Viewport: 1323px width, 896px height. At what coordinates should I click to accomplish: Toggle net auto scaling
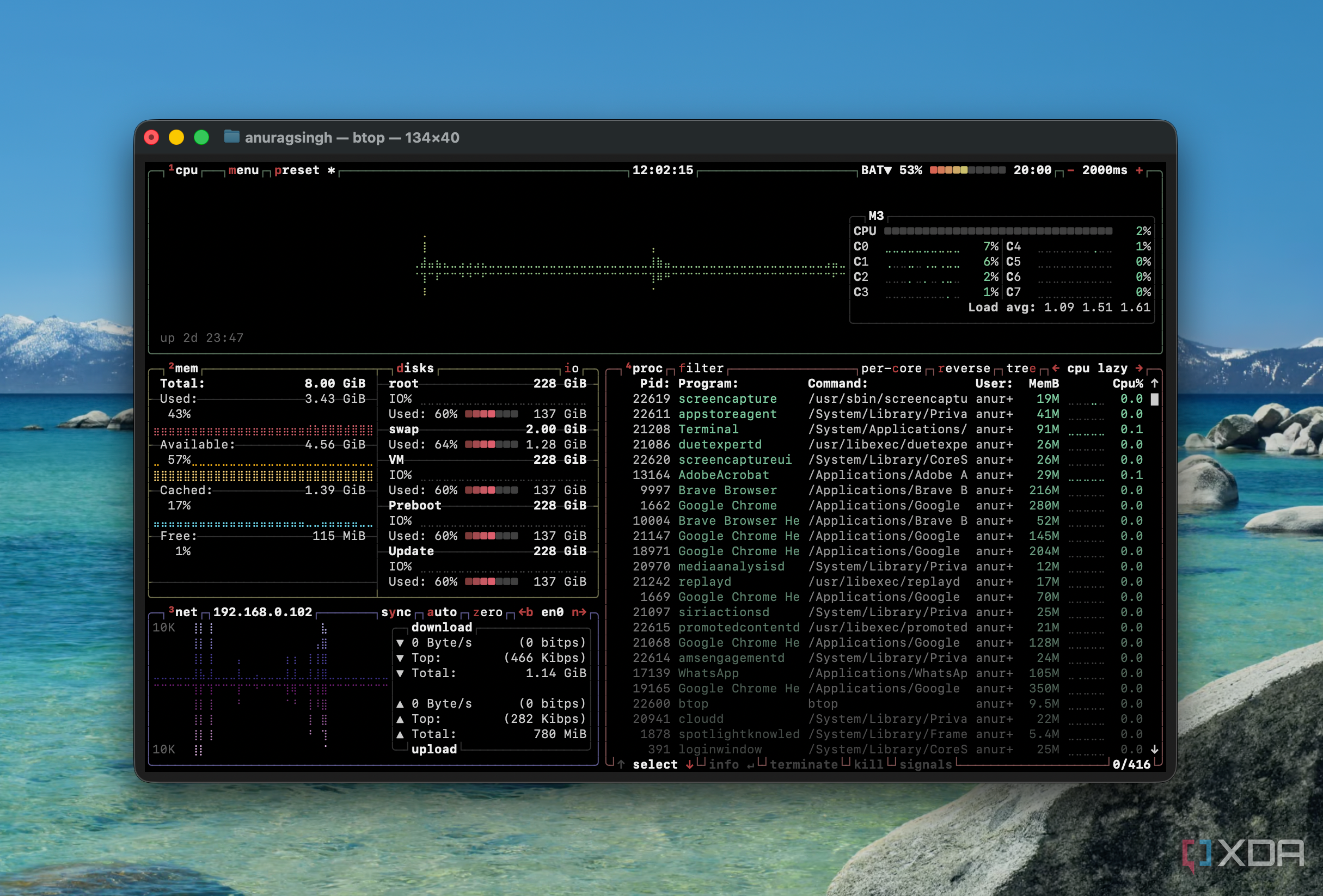[442, 612]
